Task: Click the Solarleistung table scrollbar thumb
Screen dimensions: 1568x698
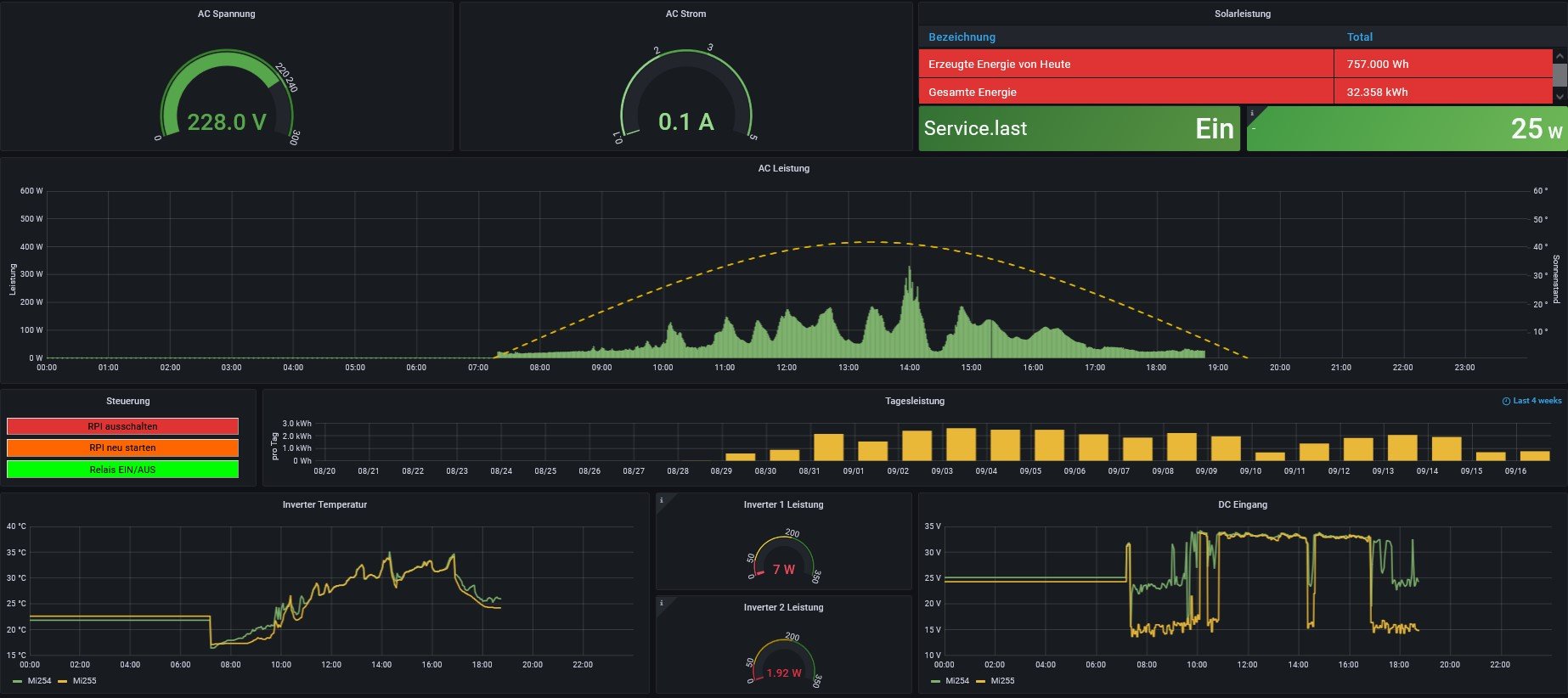Action: tap(1559, 75)
